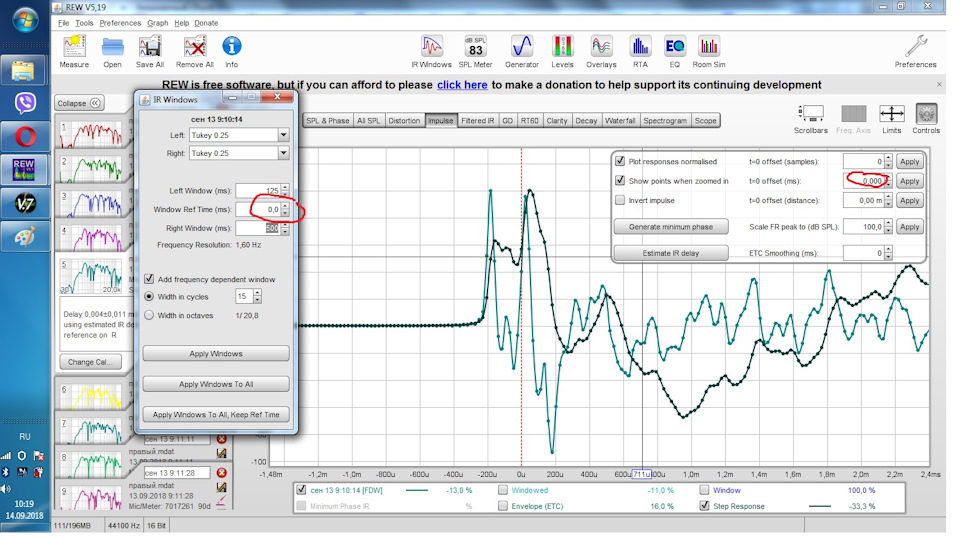This screenshot has height=536, width=960.
Task: Click the Freq. Axis icon
Action: (x=853, y=114)
